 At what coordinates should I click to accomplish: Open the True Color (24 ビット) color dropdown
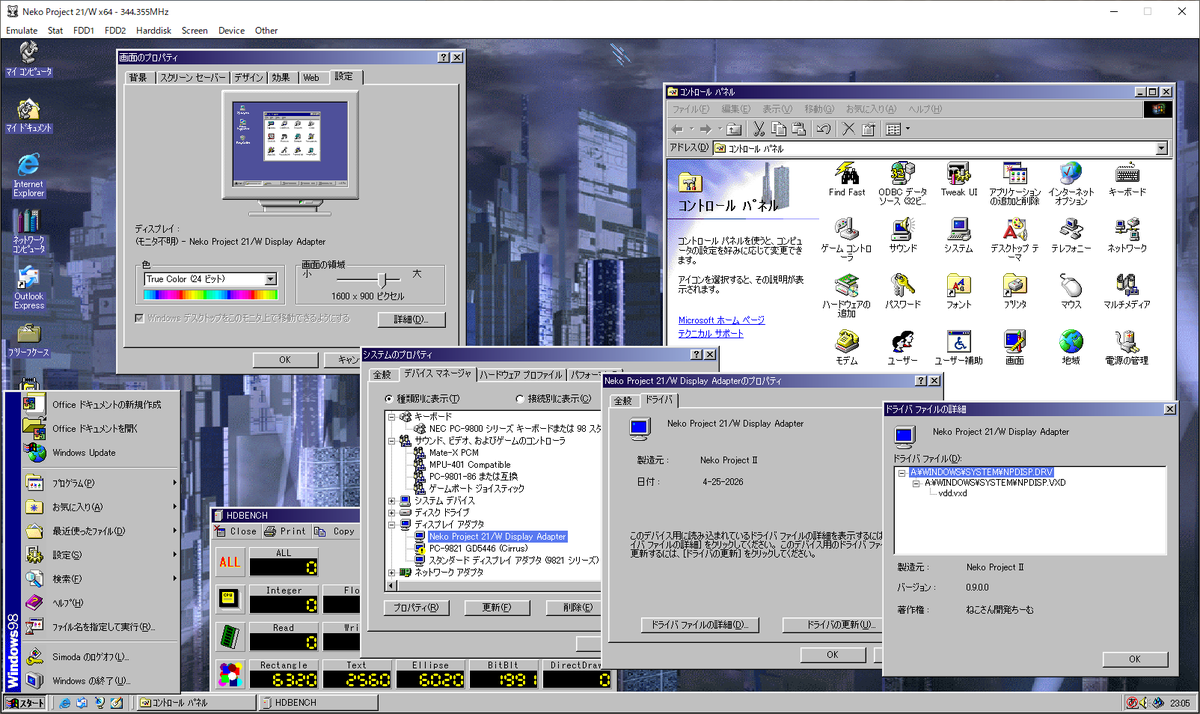[270, 279]
